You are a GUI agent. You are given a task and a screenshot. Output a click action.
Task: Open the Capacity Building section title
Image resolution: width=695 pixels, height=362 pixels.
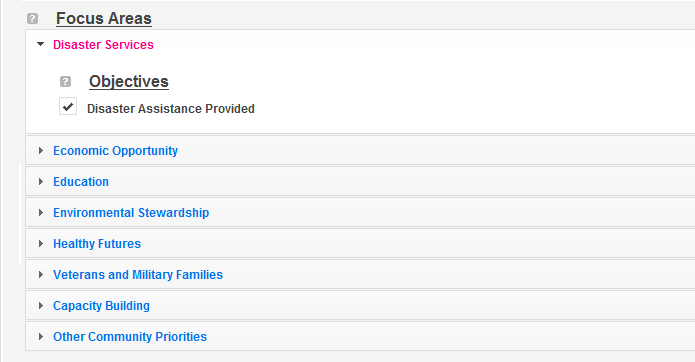click(101, 306)
